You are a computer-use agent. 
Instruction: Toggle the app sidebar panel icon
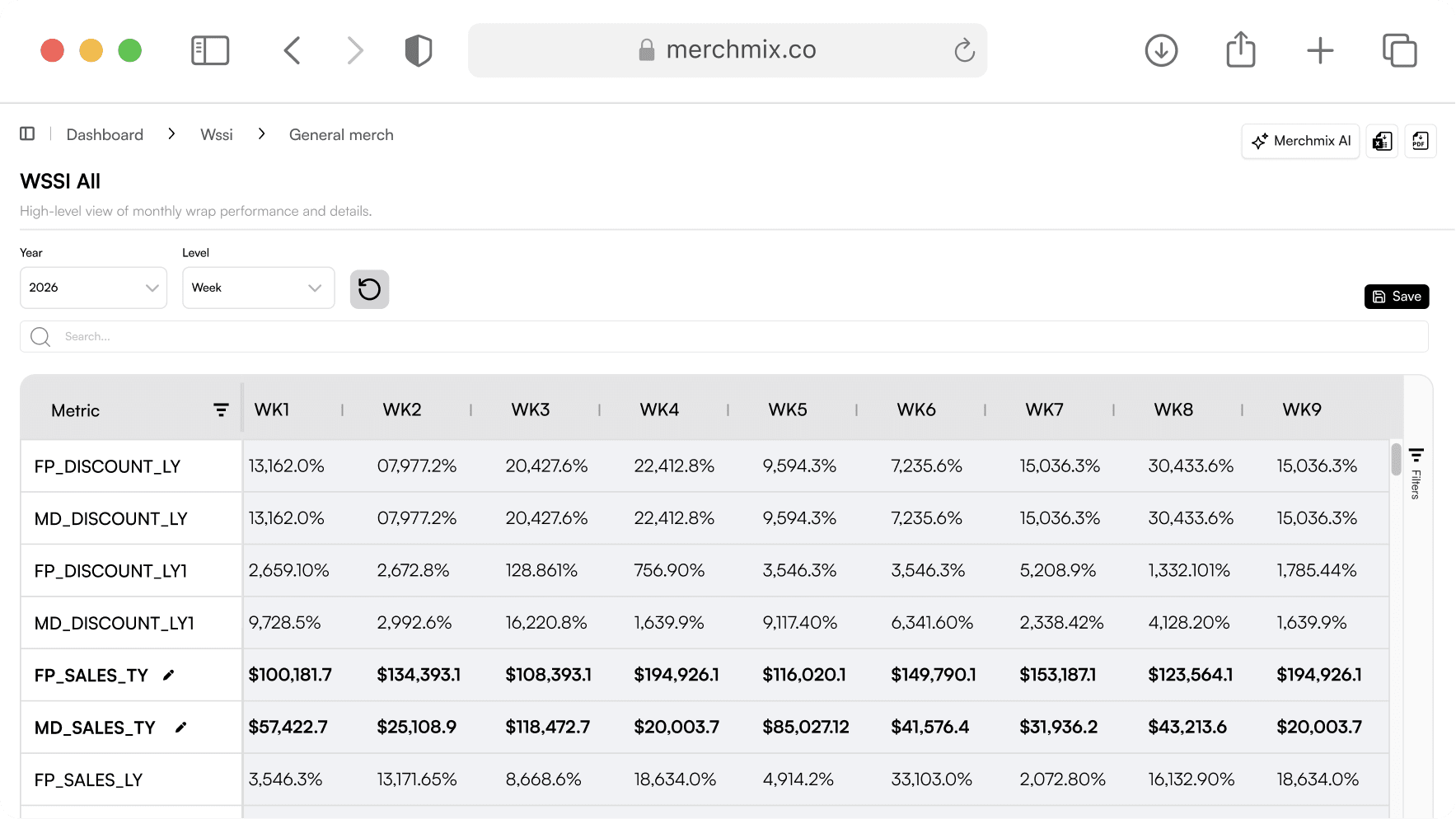click(x=27, y=134)
